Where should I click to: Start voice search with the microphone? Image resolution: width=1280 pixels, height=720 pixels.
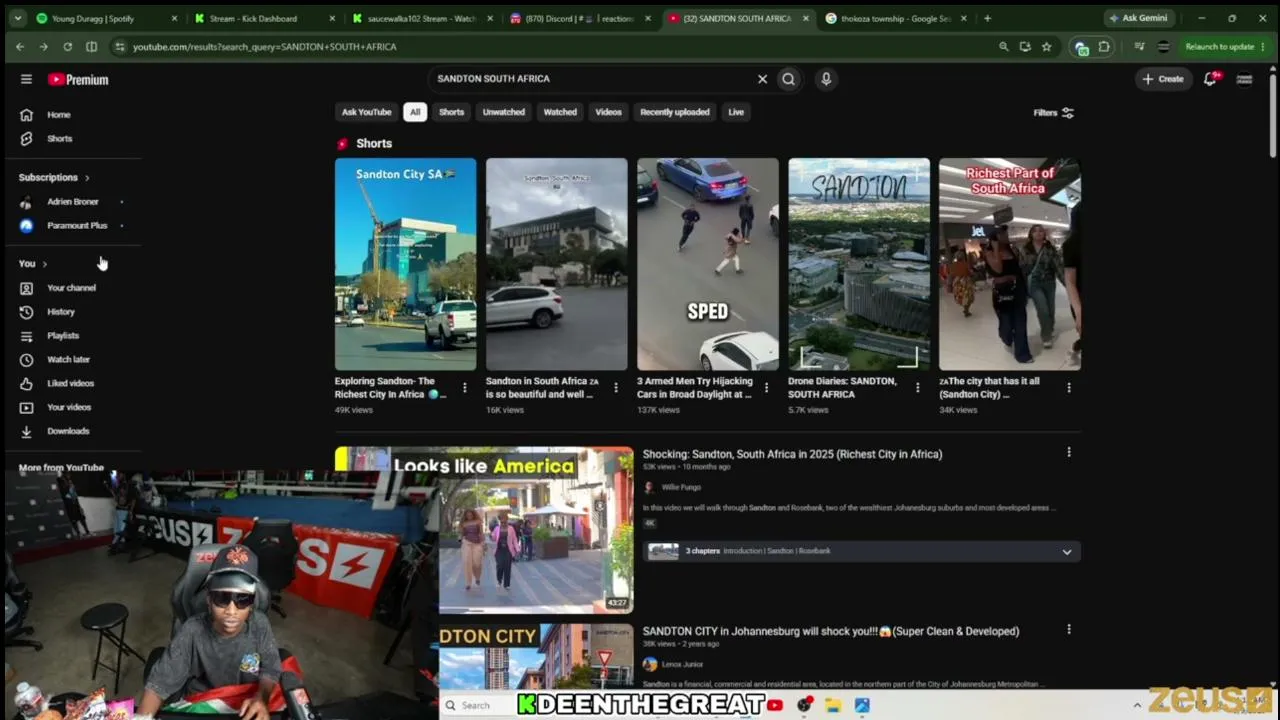tap(826, 79)
